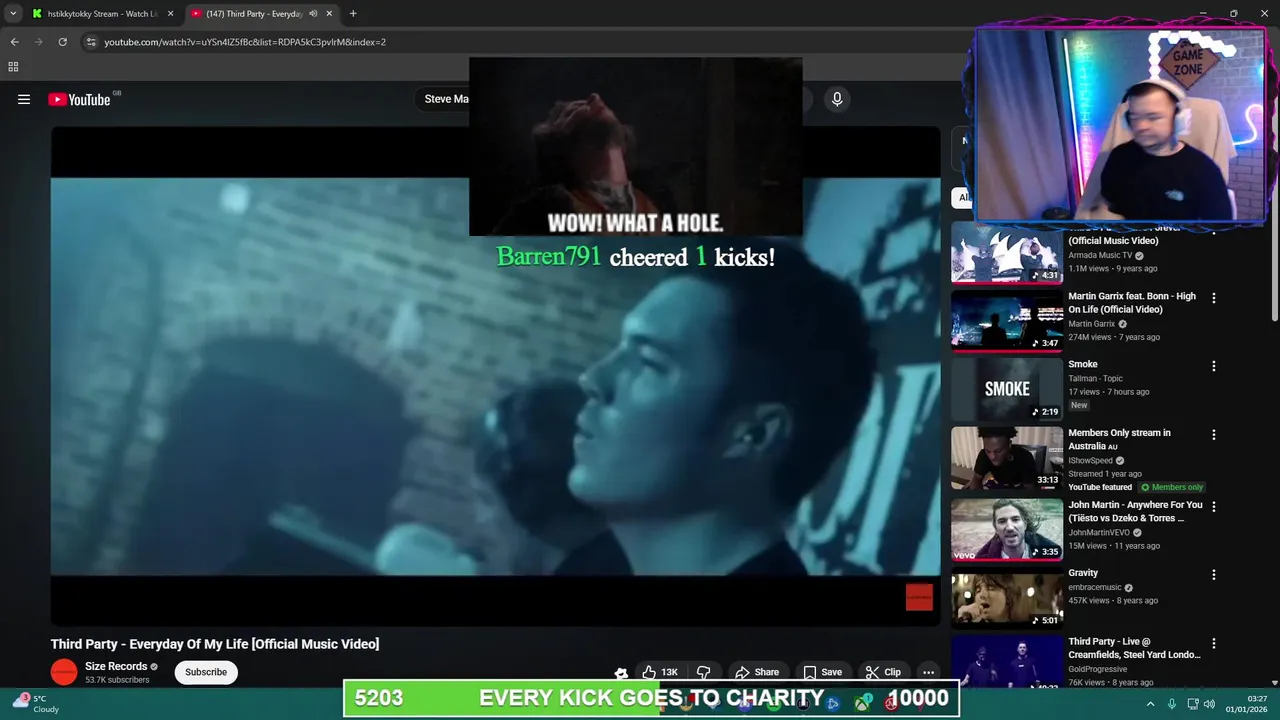This screenshot has height=720, width=1280.
Task: Open the YouTube guide hamburger menu
Action: pos(24,99)
